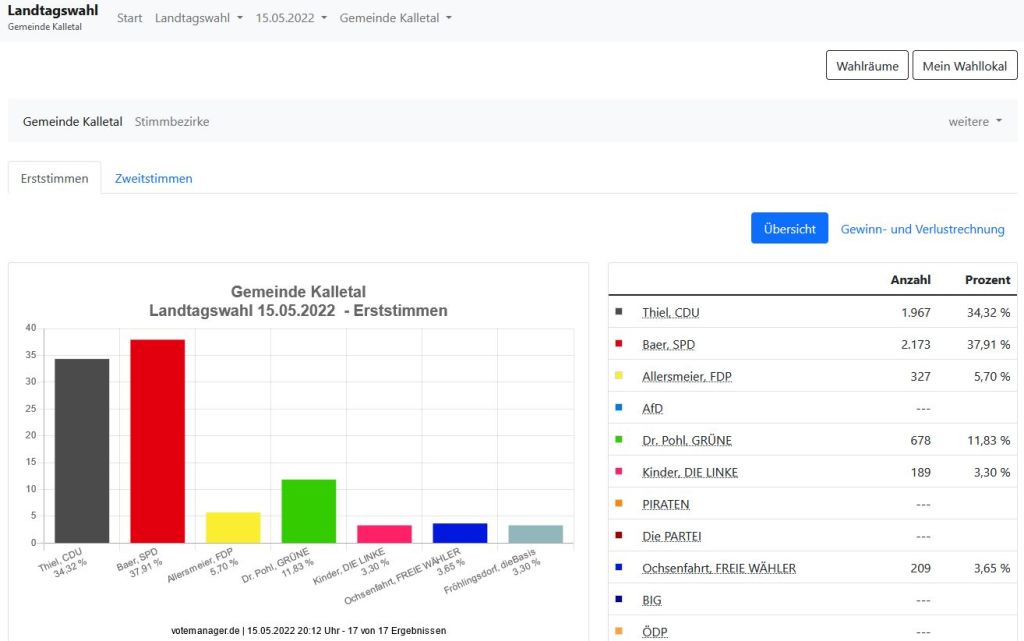This screenshot has height=641, width=1024.
Task: Click the blue FREIE WÄHLER chart bar
Action: point(460,533)
